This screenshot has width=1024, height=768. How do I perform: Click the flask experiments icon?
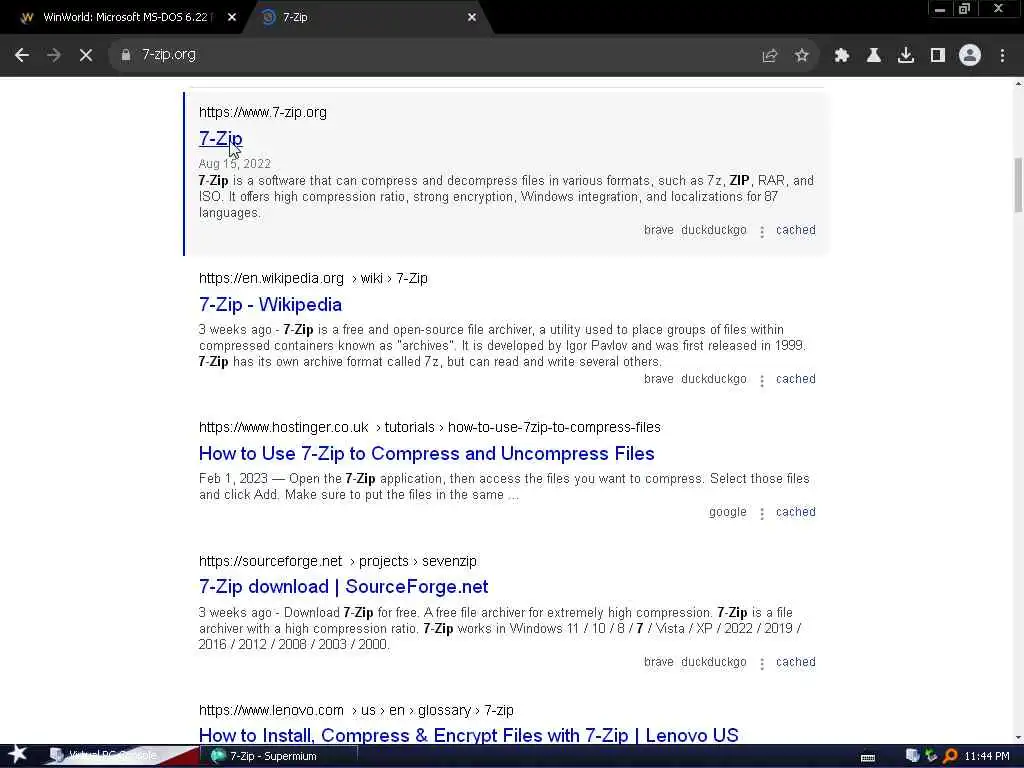click(x=874, y=56)
